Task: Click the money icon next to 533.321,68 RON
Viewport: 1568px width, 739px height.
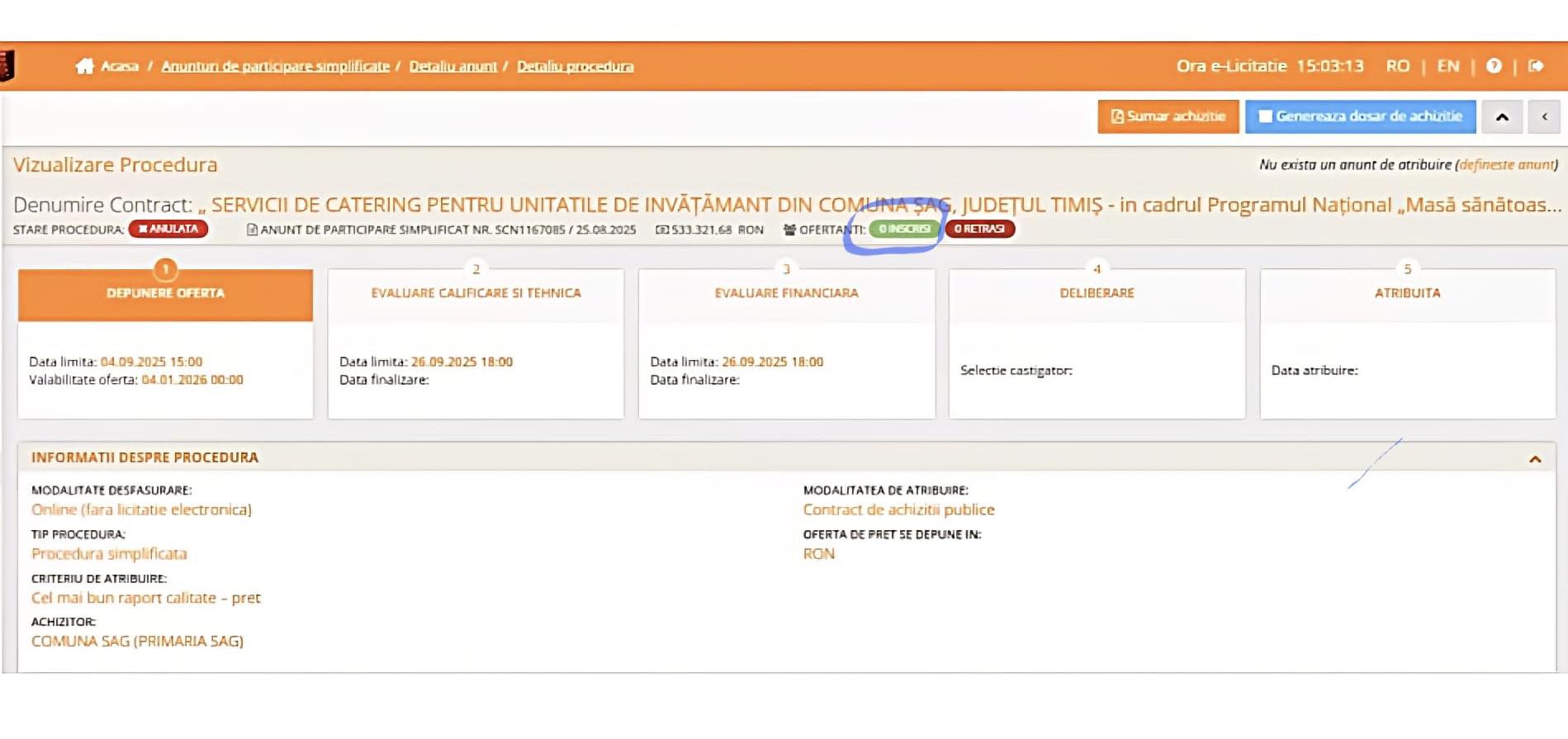Action: pos(661,230)
